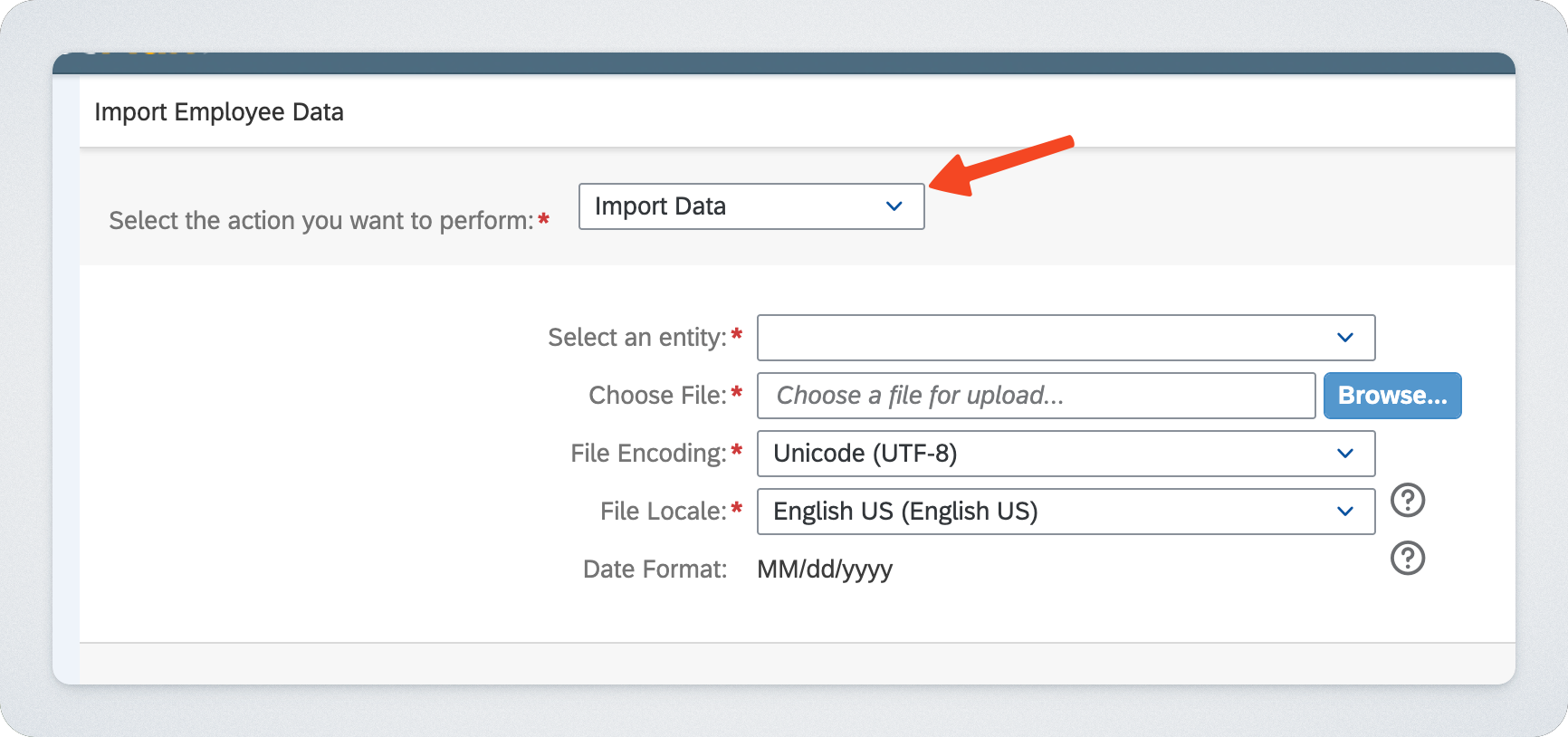This screenshot has height=737, width=1568.
Task: Click the MM/dd/yyyy date format text
Action: [x=824, y=569]
